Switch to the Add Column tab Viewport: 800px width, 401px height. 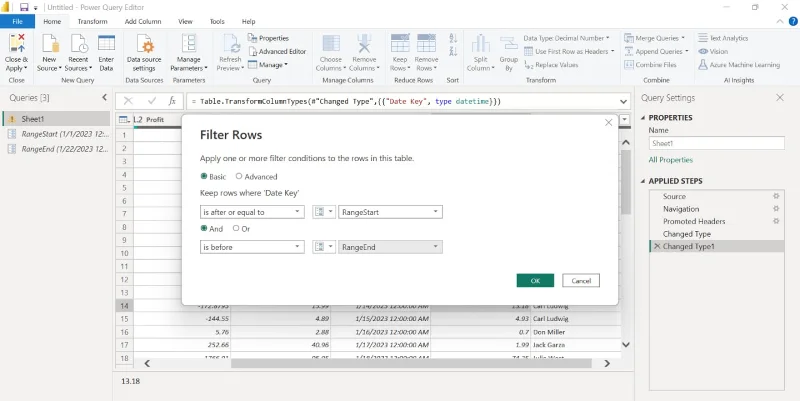coord(143,21)
